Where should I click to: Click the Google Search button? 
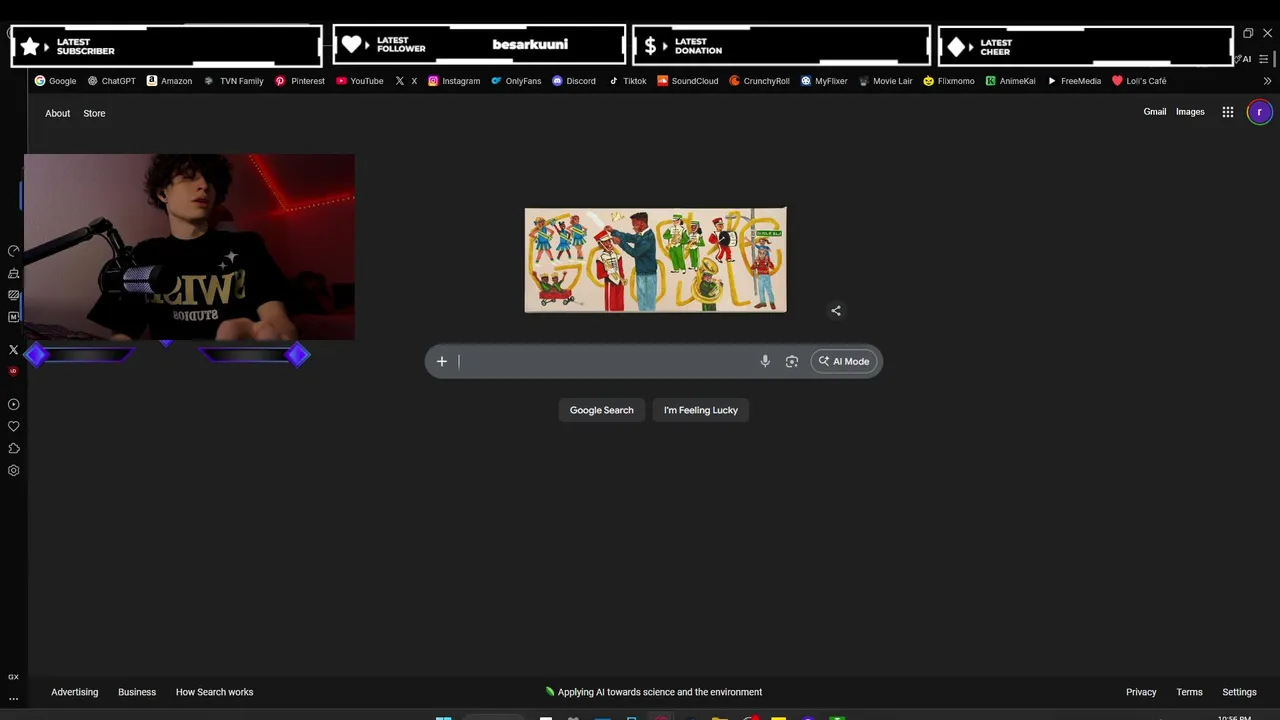click(602, 410)
